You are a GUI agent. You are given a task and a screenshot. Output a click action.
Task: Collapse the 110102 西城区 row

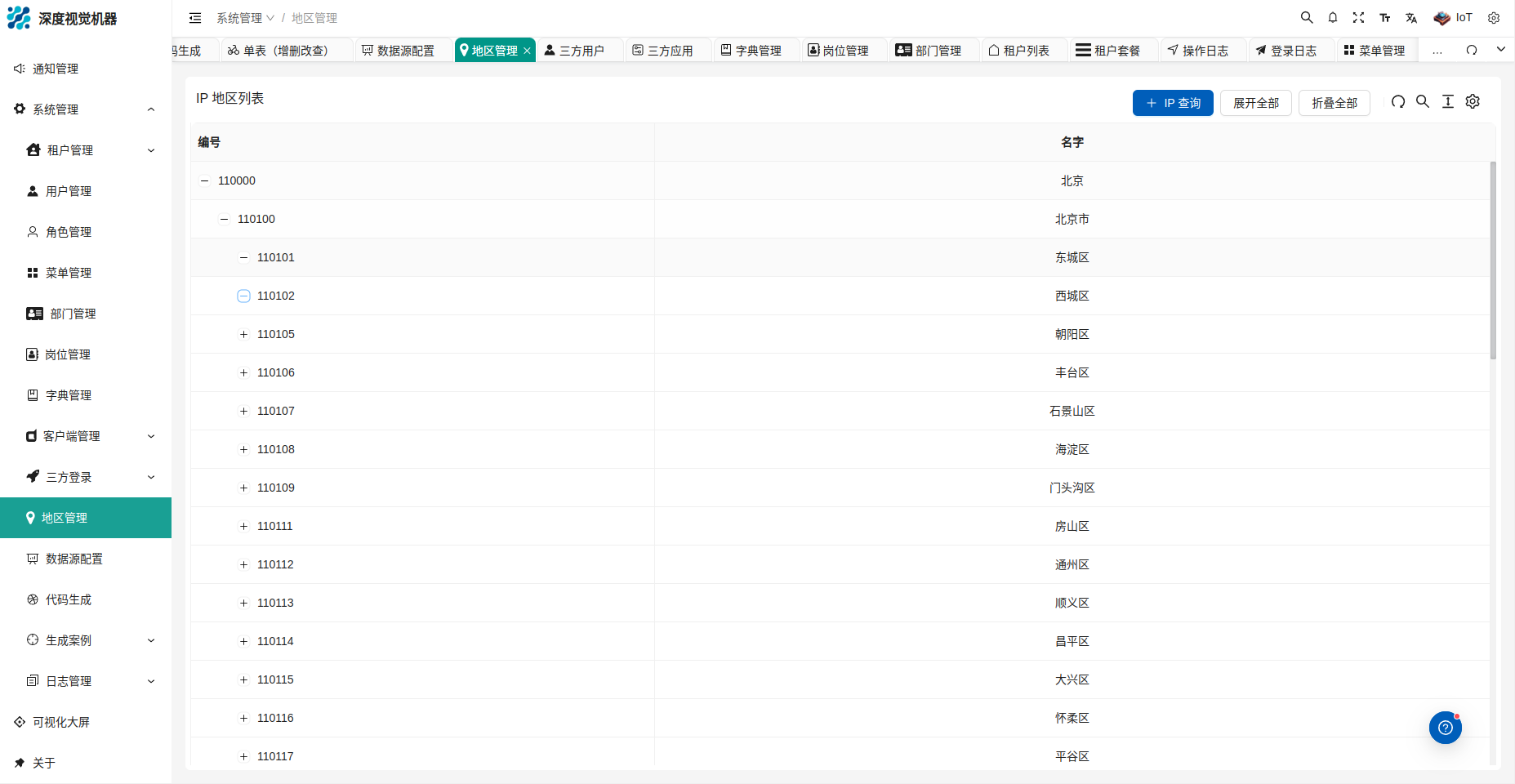(243, 296)
